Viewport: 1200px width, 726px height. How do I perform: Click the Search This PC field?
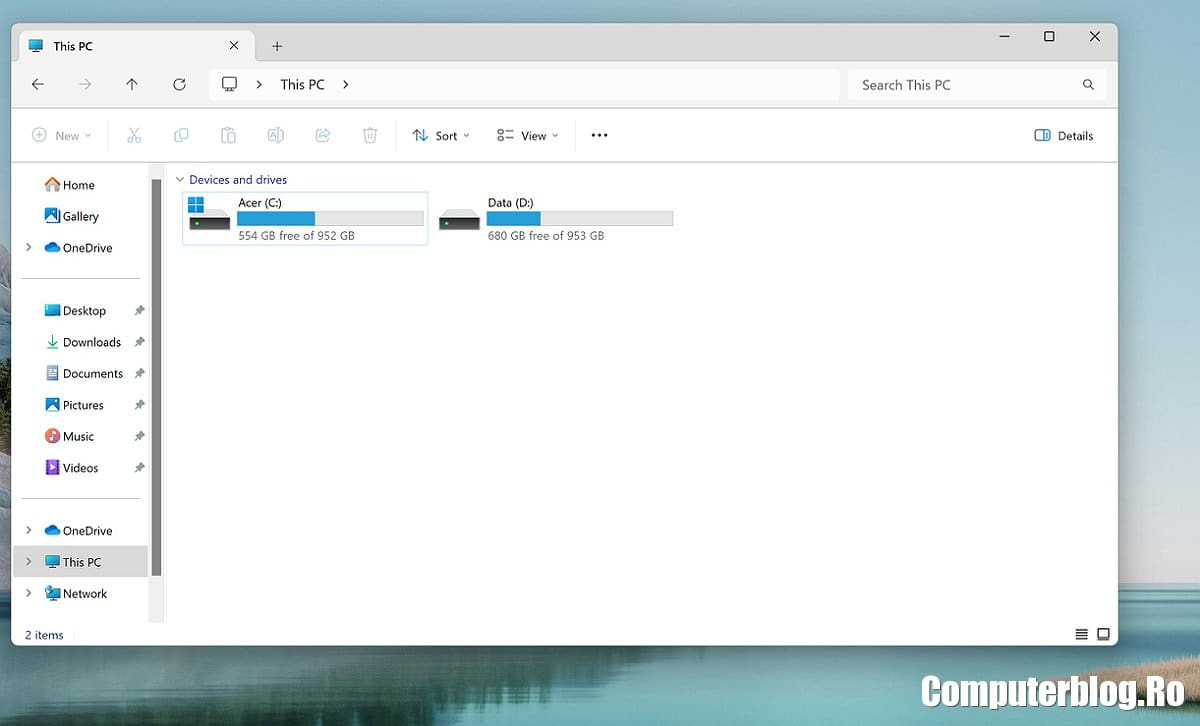[x=965, y=85]
